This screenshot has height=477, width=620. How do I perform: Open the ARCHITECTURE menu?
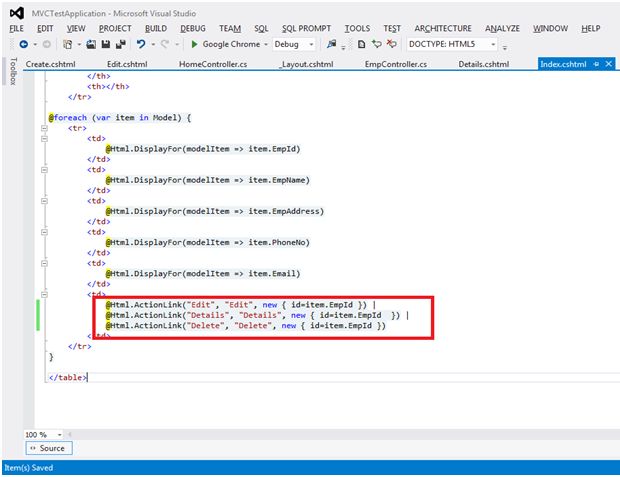(443, 28)
